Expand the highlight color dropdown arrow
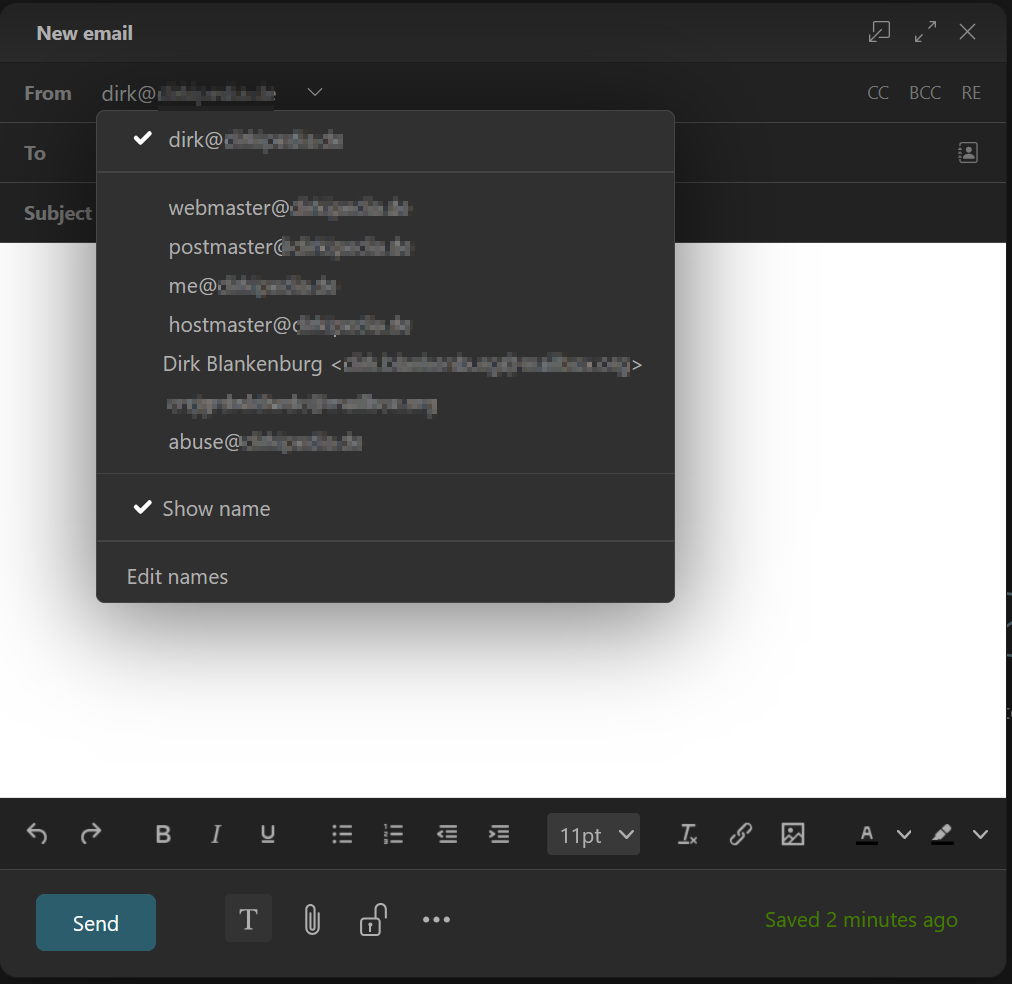 click(980, 834)
